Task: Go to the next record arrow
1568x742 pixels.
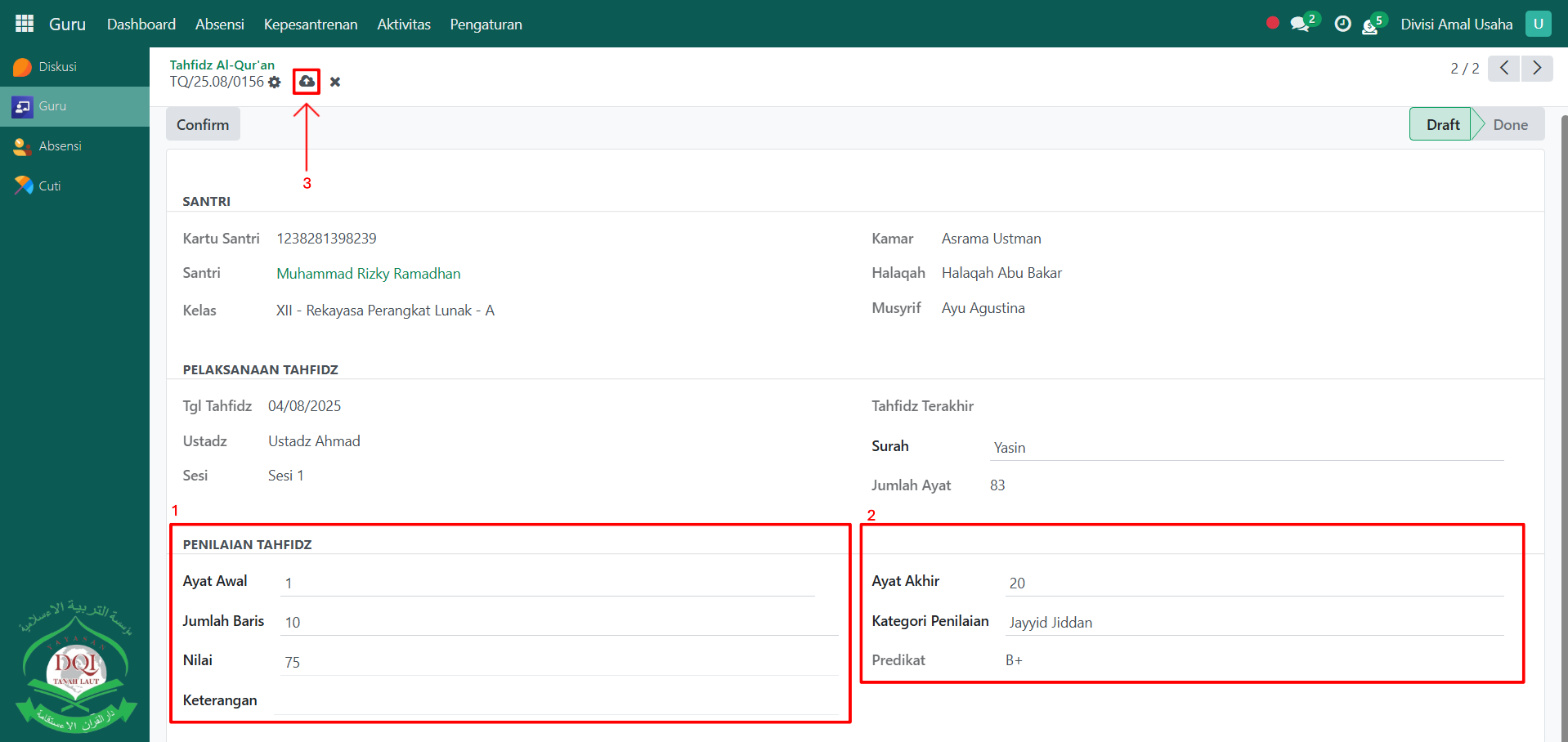Action: (1537, 68)
